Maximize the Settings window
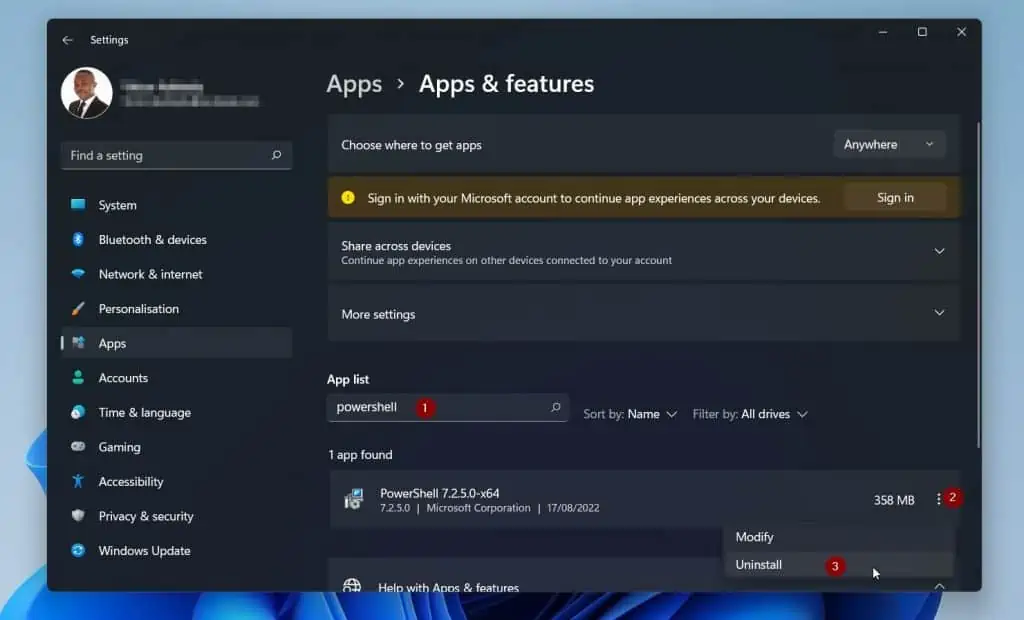The width and height of the screenshot is (1024, 620). [x=922, y=32]
